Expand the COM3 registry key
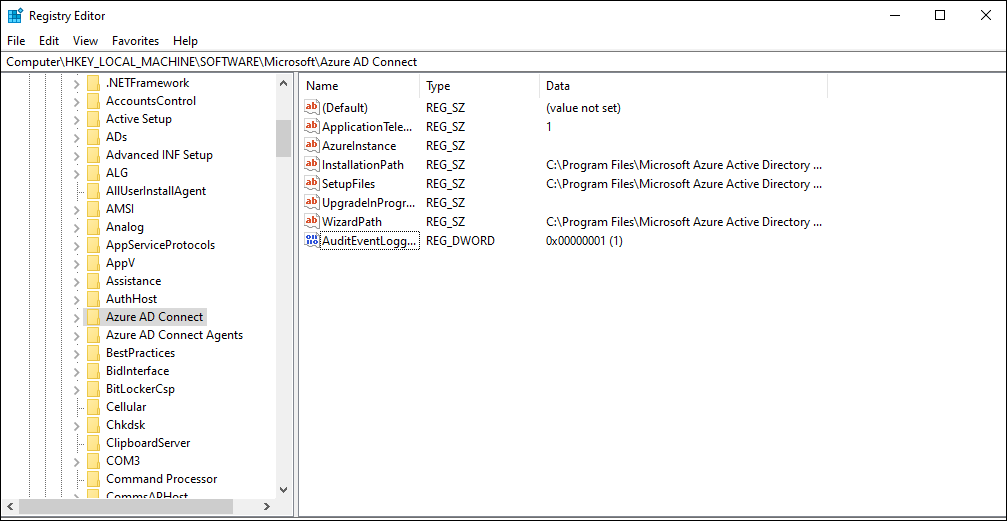1007x521 pixels. tap(76, 461)
